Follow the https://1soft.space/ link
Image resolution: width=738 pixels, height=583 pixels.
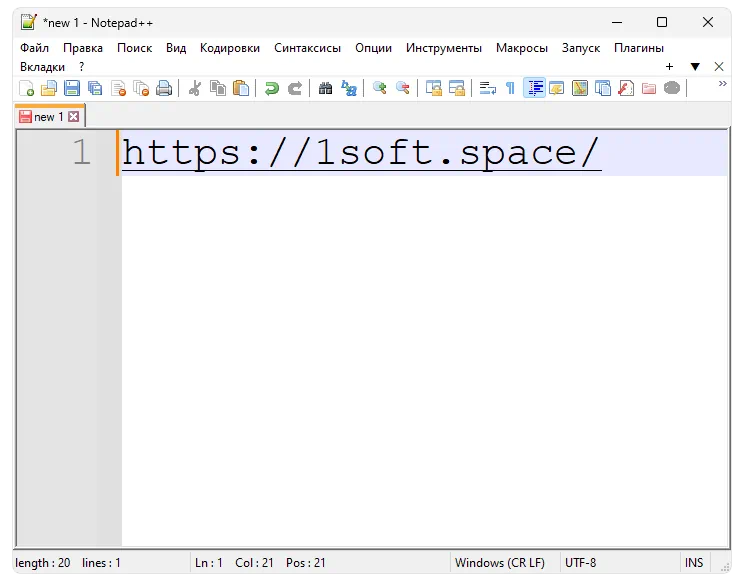click(361, 153)
